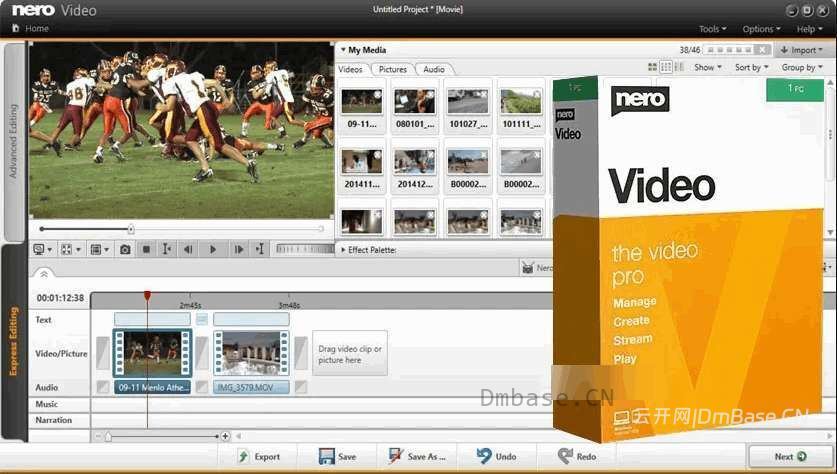Viewport: 837px width, 474px height.
Task: Open the Tools menu
Action: pyautogui.click(x=713, y=29)
